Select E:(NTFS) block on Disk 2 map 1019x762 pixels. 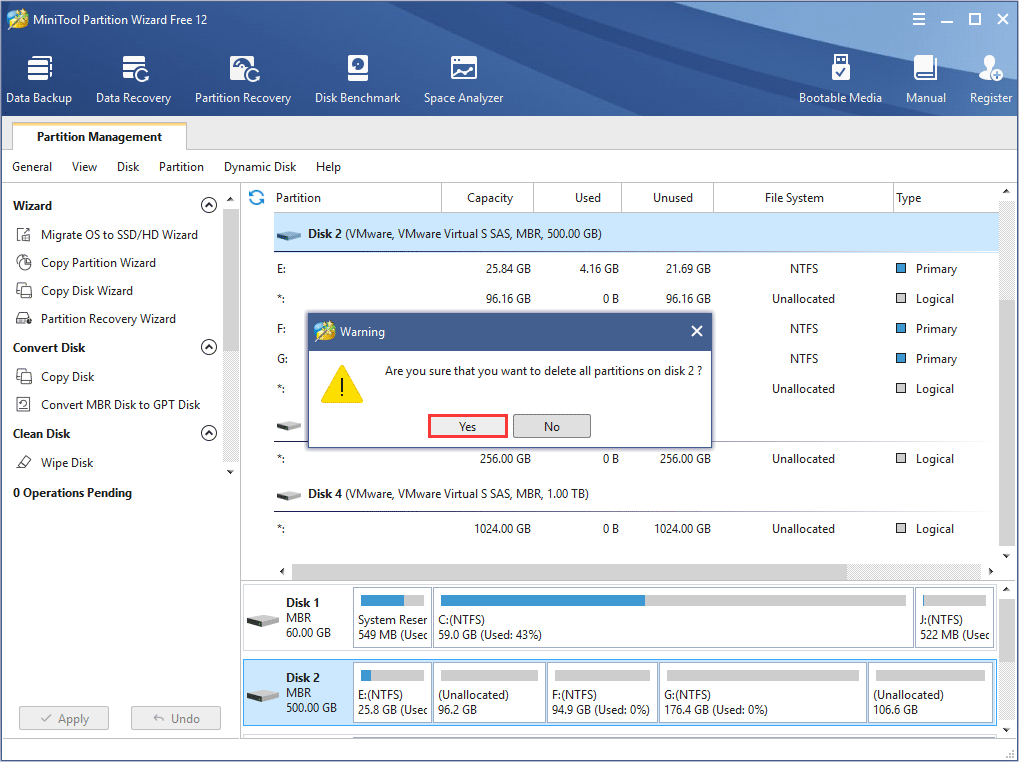point(393,693)
